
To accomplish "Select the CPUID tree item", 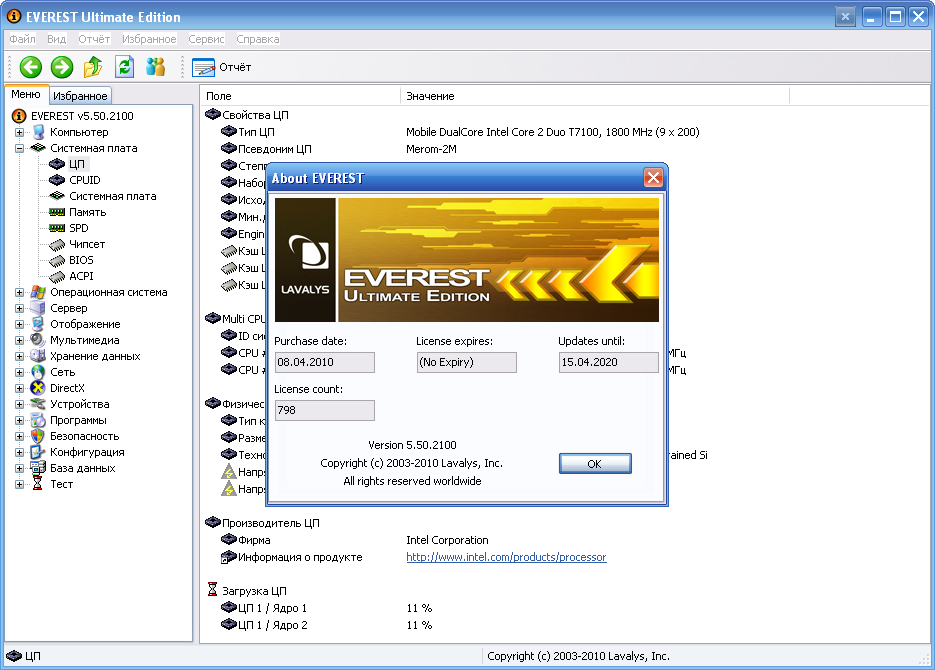I will click(85, 180).
